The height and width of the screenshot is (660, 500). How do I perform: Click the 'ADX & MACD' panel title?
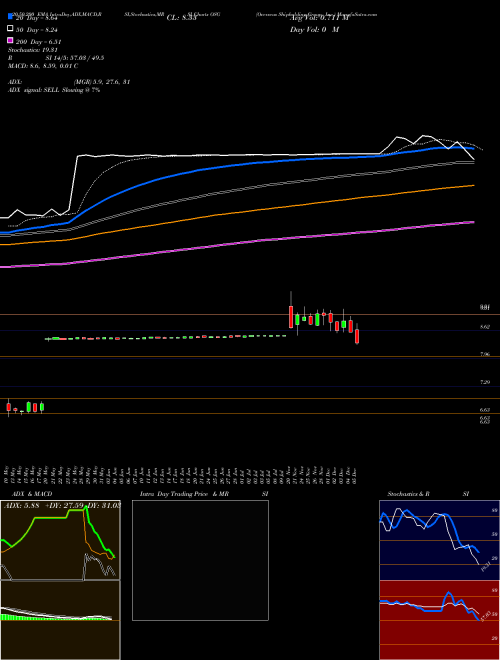(x=32, y=494)
